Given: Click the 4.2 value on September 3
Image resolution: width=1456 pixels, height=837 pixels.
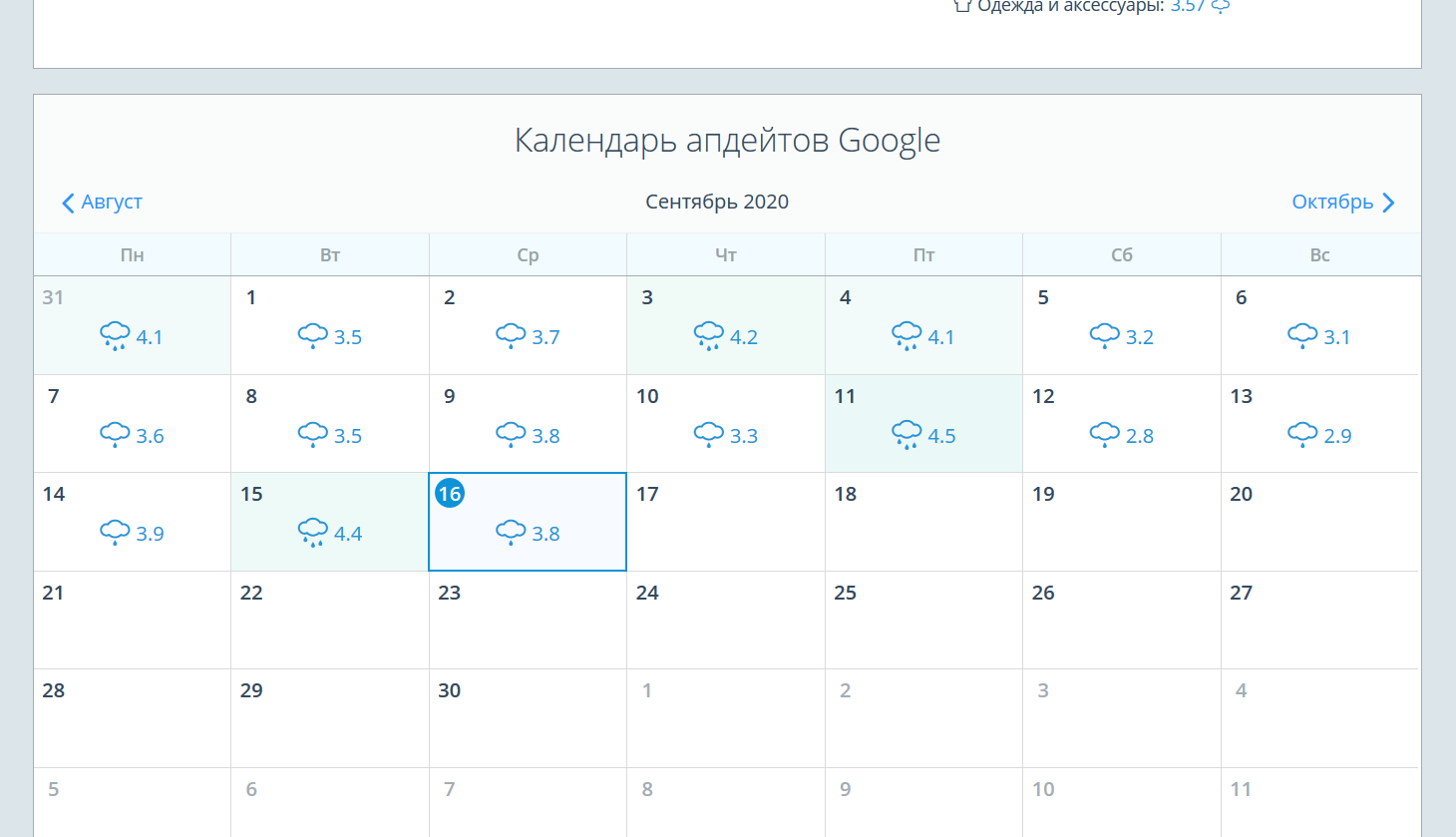Looking at the screenshot, I should [x=744, y=337].
